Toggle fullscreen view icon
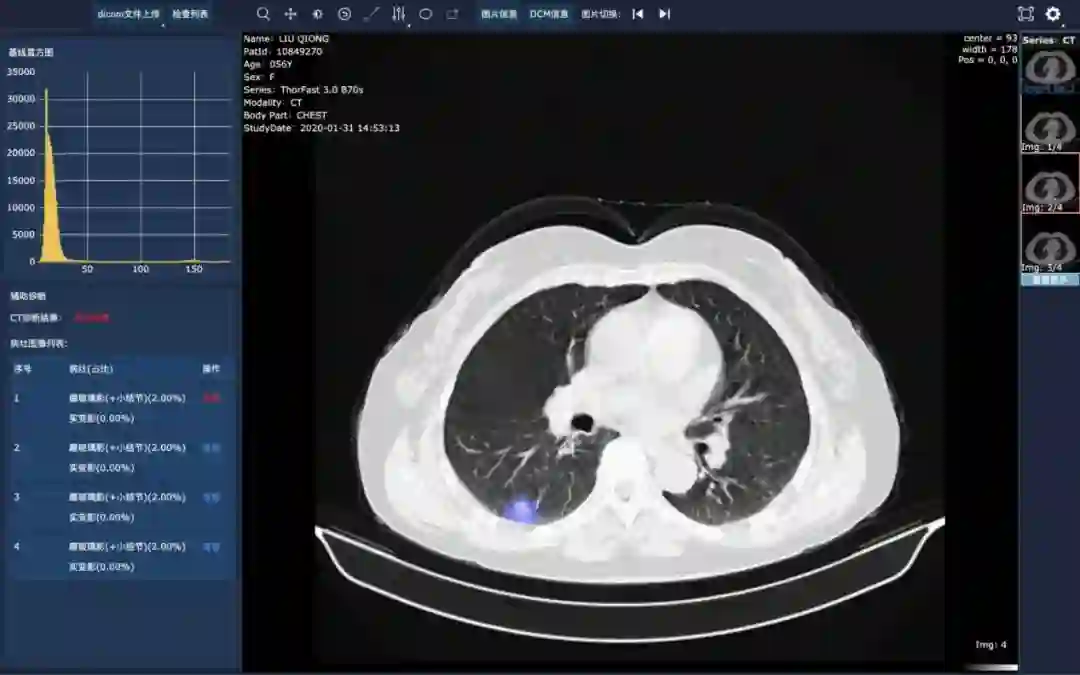 pyautogui.click(x=1026, y=14)
